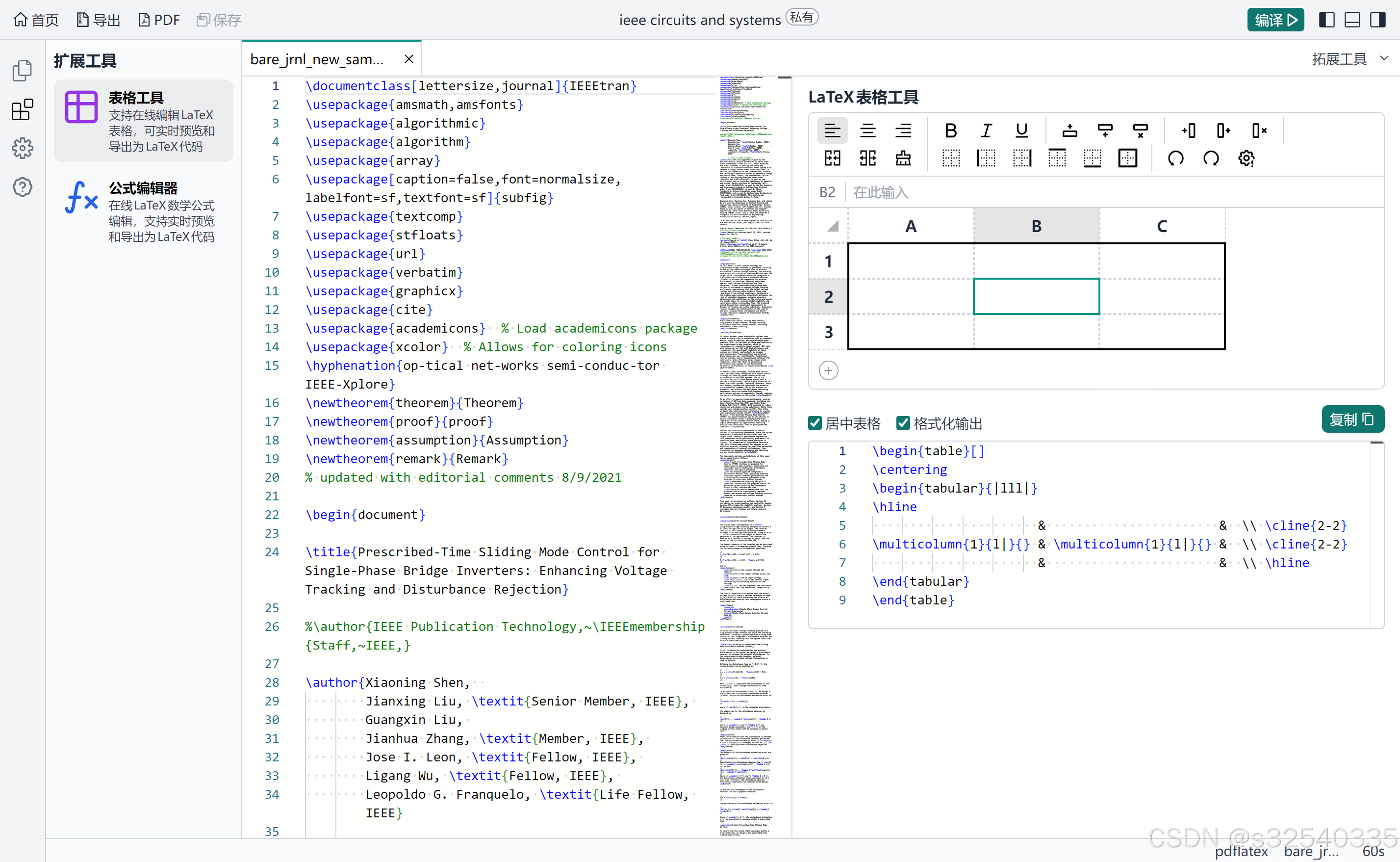Insert row above icon
Screen dimensions: 1400x862
click(1069, 131)
